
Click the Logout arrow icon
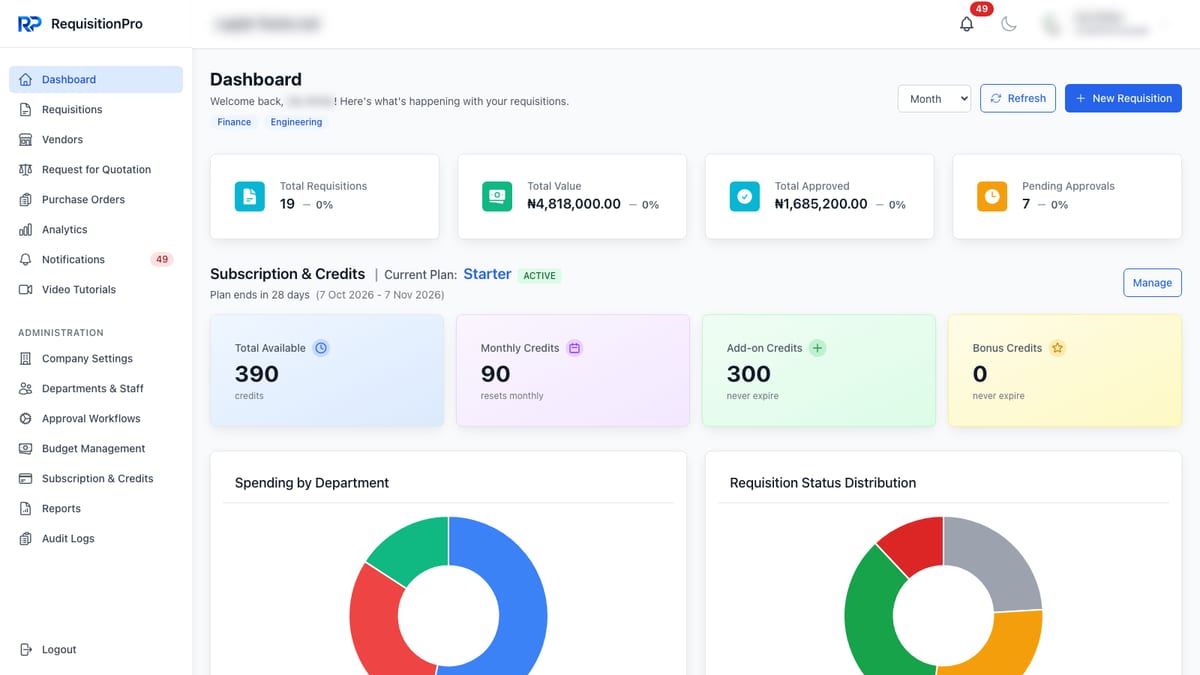26,650
